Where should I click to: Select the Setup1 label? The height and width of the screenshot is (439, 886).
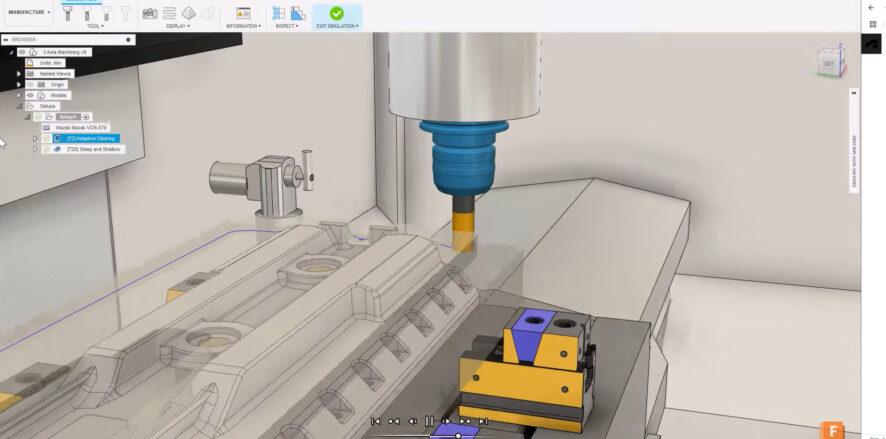coord(68,116)
